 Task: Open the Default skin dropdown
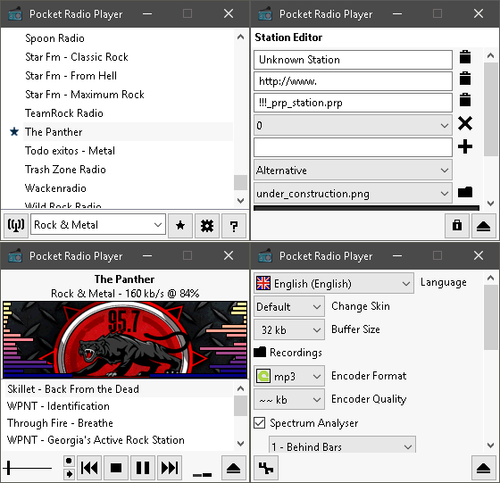pyautogui.click(x=289, y=306)
